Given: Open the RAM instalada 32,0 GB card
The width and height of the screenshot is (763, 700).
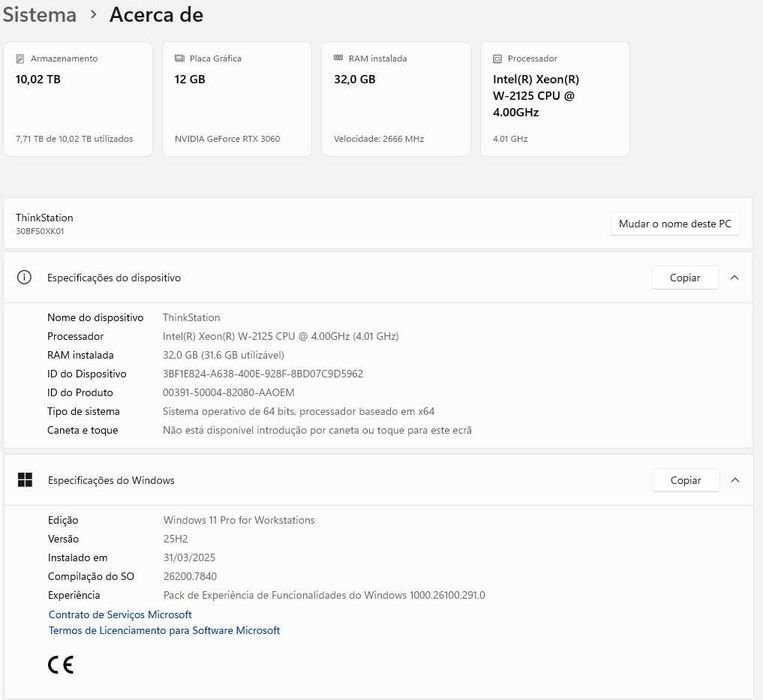Looking at the screenshot, I should click(x=396, y=99).
